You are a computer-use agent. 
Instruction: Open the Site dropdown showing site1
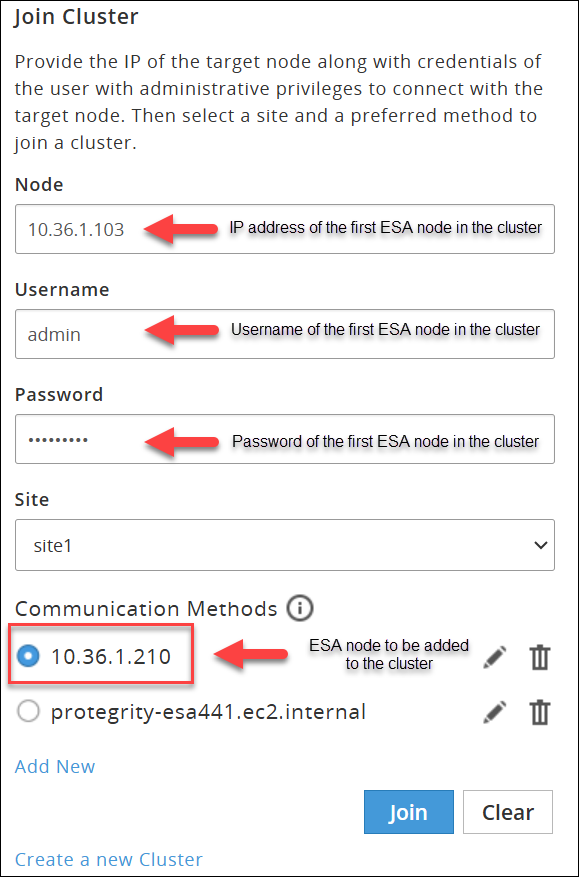coord(285,545)
